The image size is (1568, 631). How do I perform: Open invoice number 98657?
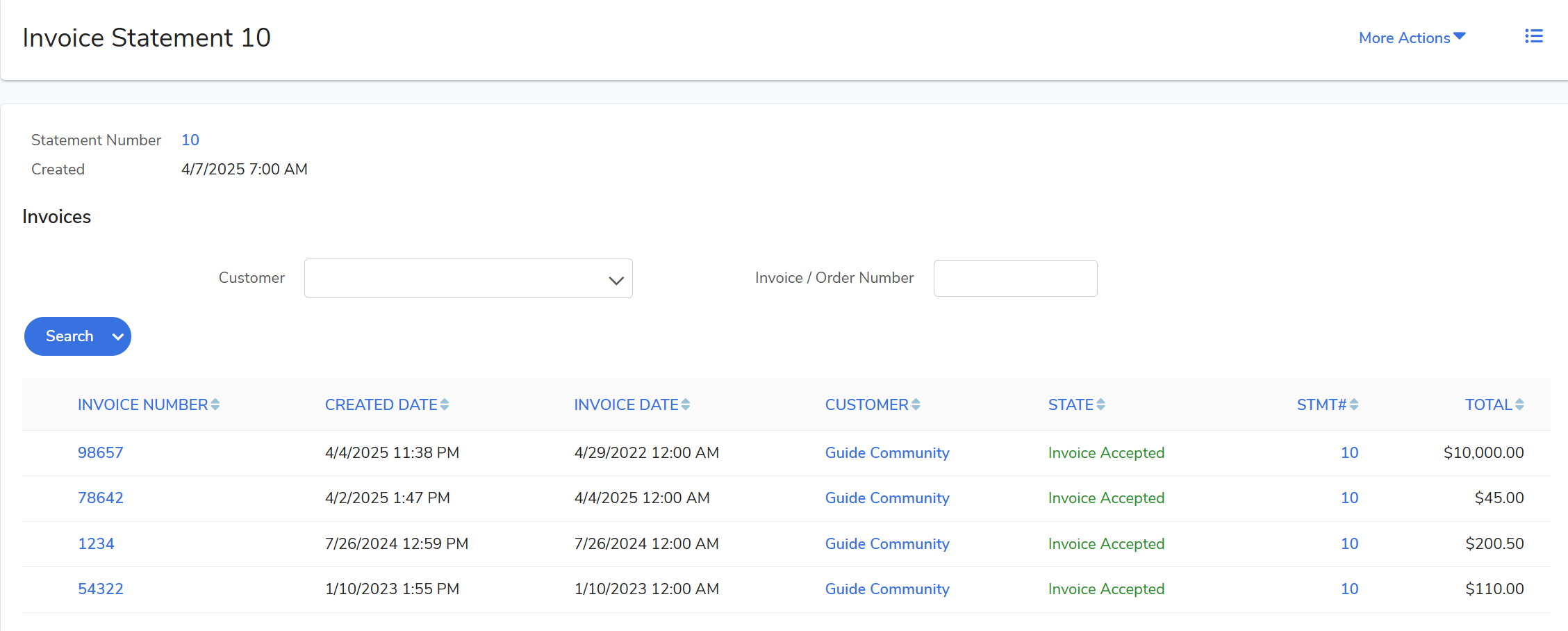(x=101, y=452)
